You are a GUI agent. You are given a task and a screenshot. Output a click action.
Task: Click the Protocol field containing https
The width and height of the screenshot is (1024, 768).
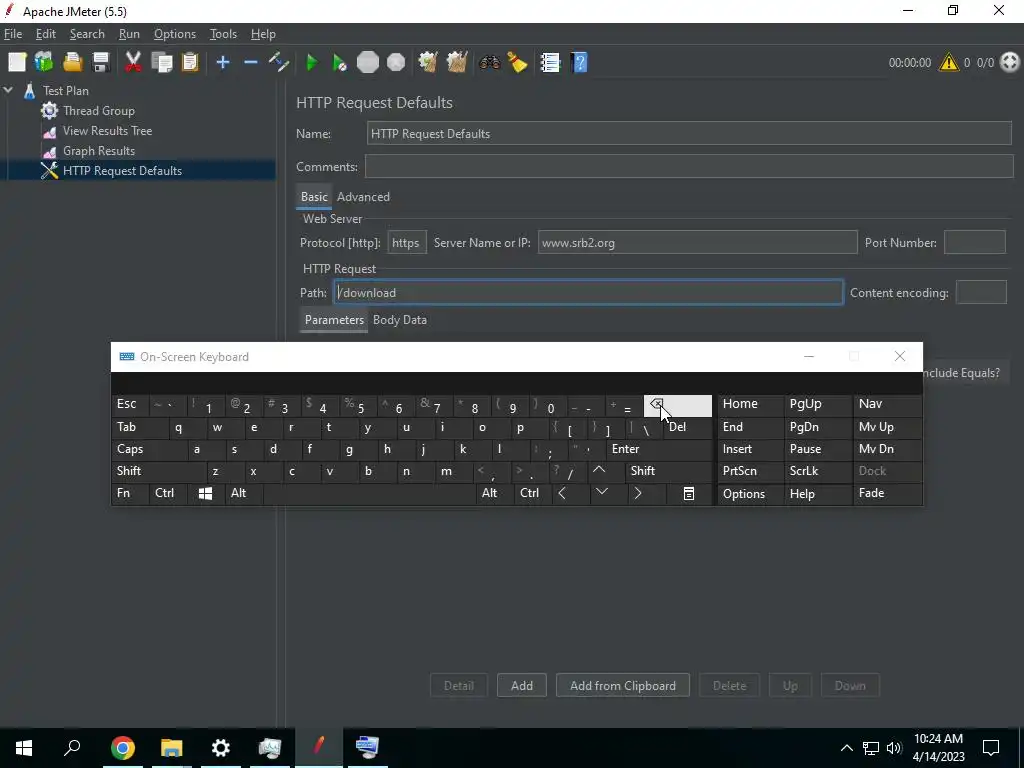(406, 243)
